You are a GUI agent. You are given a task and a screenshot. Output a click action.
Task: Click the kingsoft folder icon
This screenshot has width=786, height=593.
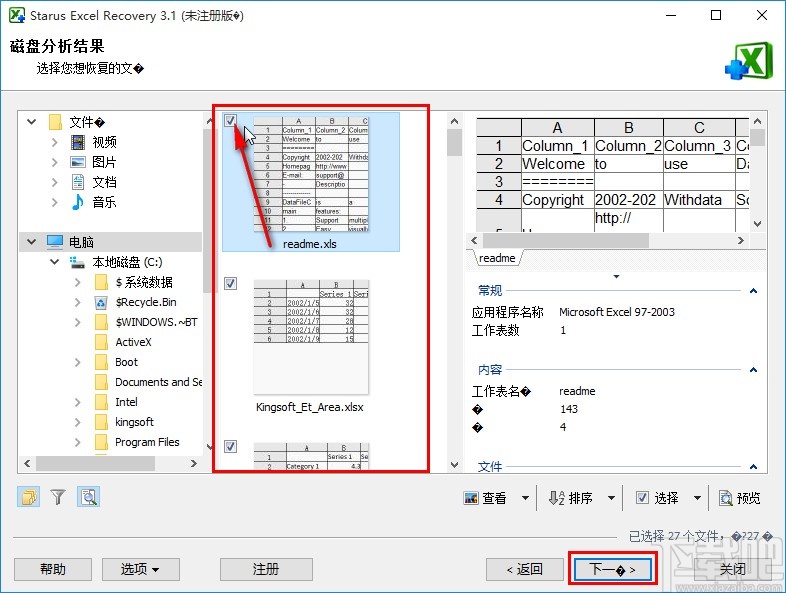point(101,422)
